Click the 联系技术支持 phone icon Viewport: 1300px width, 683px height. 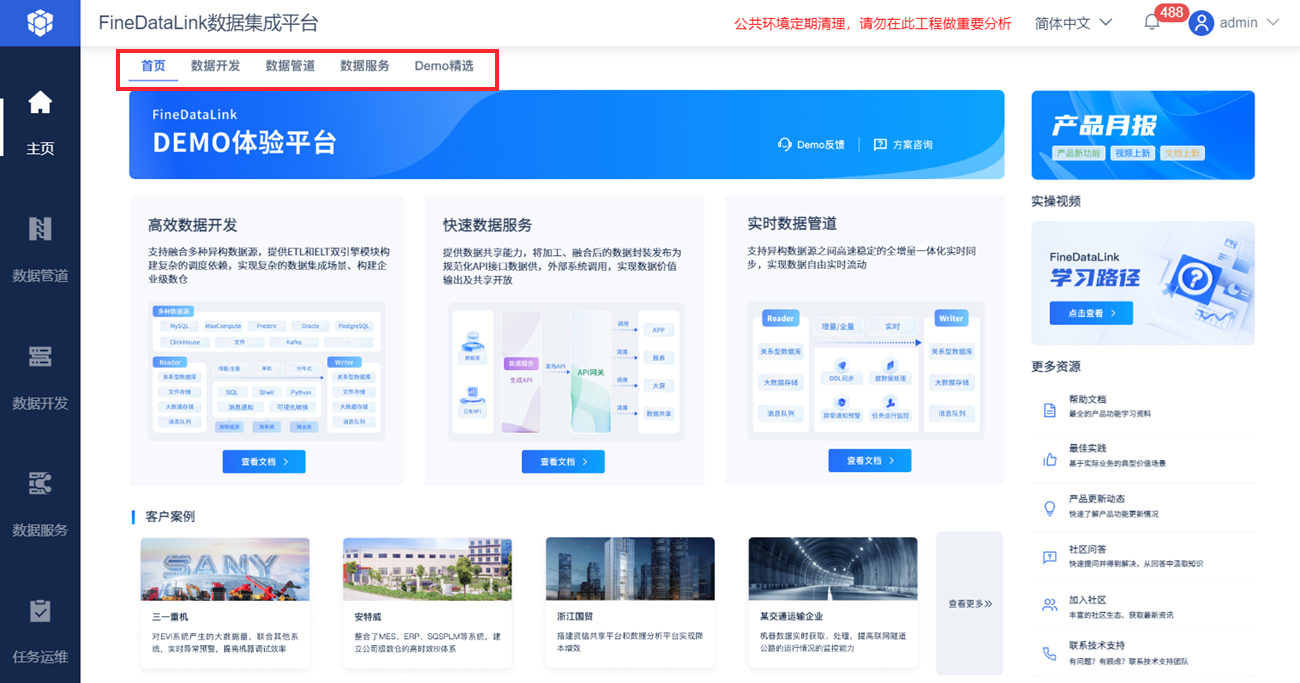click(x=1050, y=653)
